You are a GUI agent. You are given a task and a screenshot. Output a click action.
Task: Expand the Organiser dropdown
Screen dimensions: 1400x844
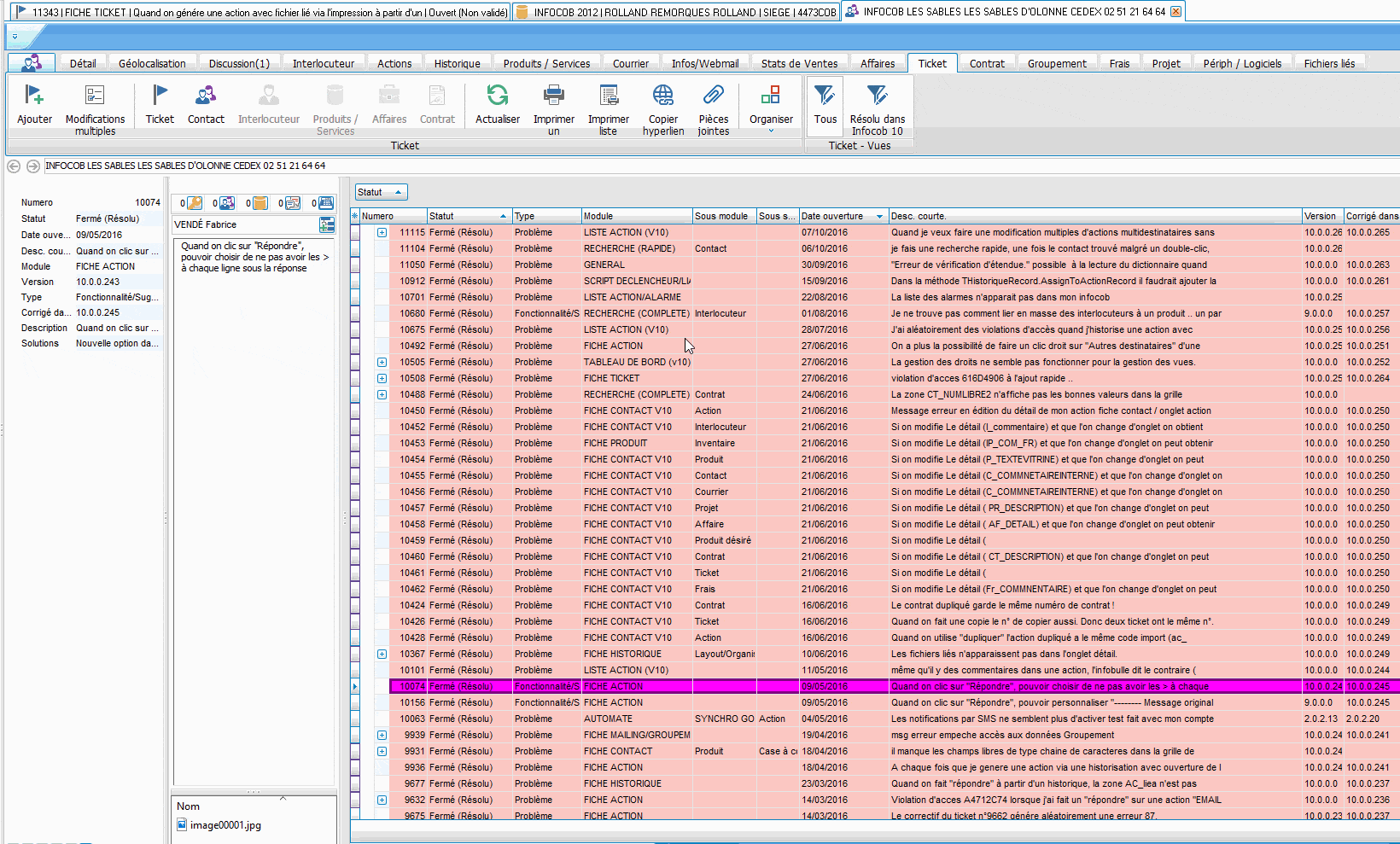[x=771, y=131]
